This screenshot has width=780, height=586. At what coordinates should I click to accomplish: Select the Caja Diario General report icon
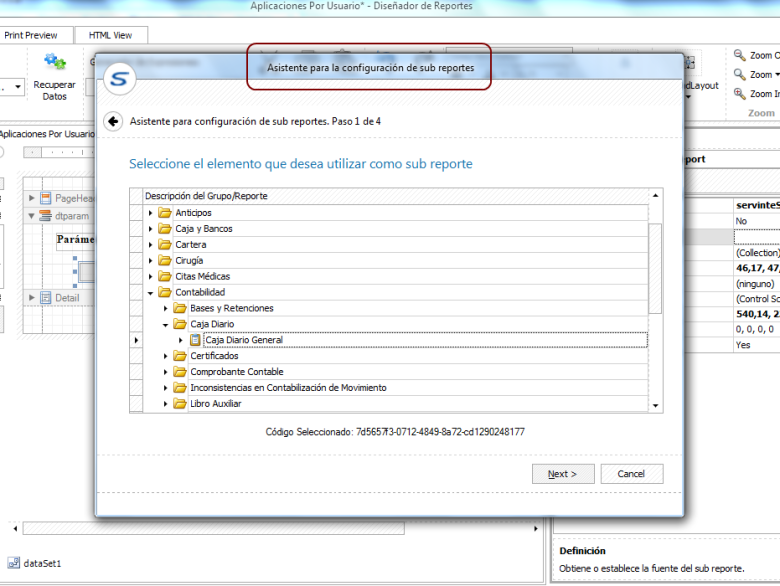point(195,340)
